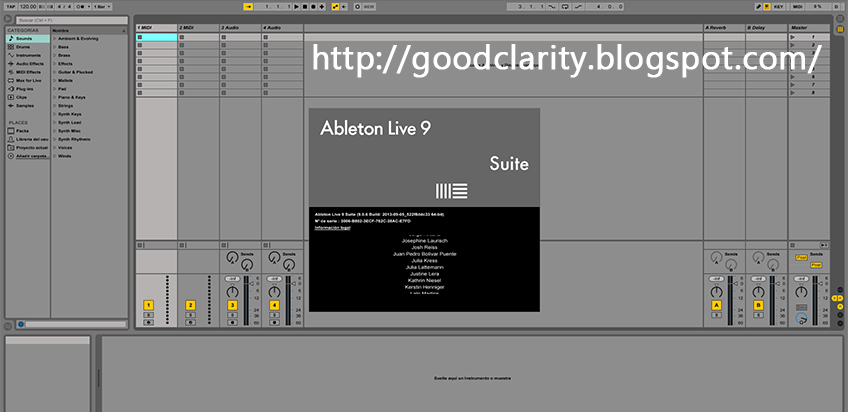Click the track 3 Send A knob
Image resolution: width=848 pixels, height=412 pixels.
coord(232,258)
